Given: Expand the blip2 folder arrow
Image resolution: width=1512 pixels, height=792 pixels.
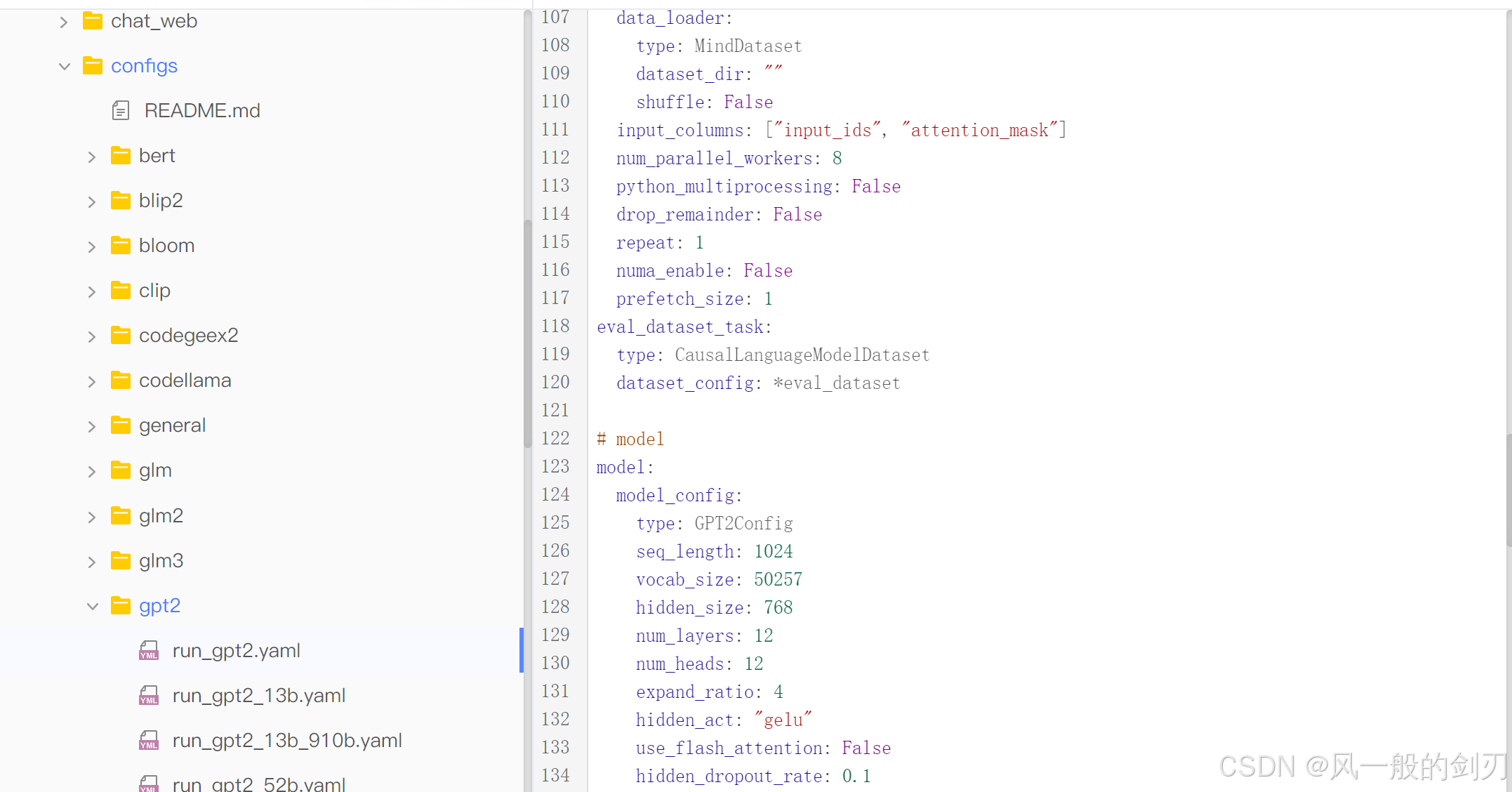Looking at the screenshot, I should pyautogui.click(x=92, y=202).
